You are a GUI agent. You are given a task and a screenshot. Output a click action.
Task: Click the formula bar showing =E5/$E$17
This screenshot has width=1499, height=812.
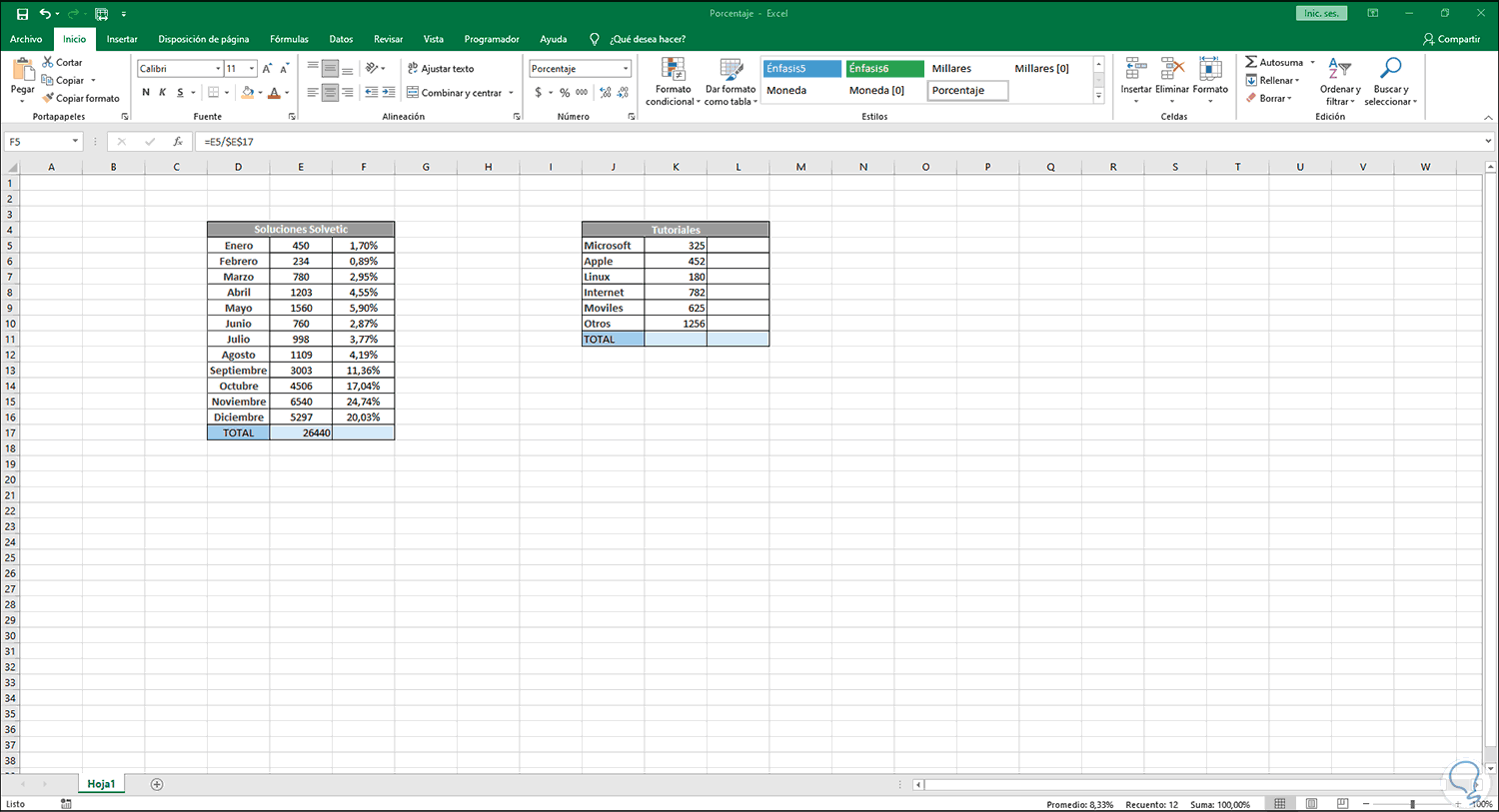tap(839, 142)
